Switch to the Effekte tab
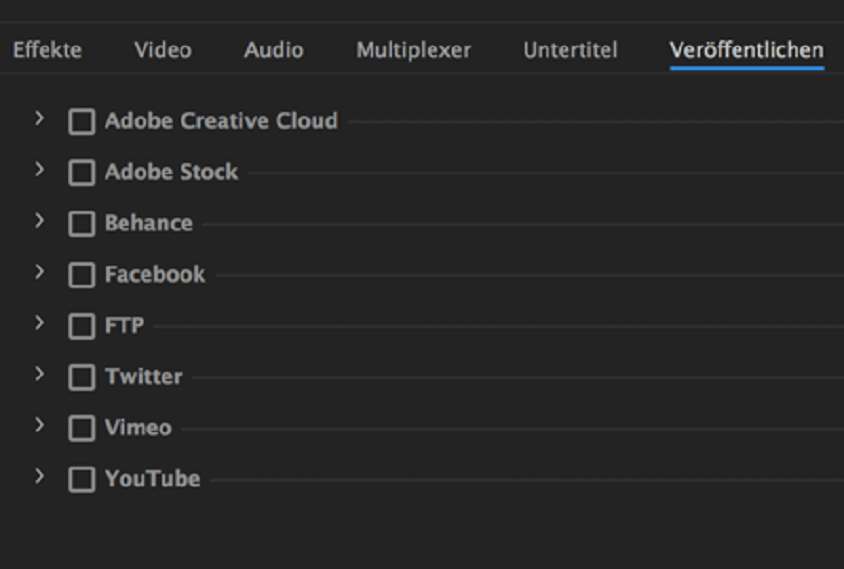 pos(47,50)
